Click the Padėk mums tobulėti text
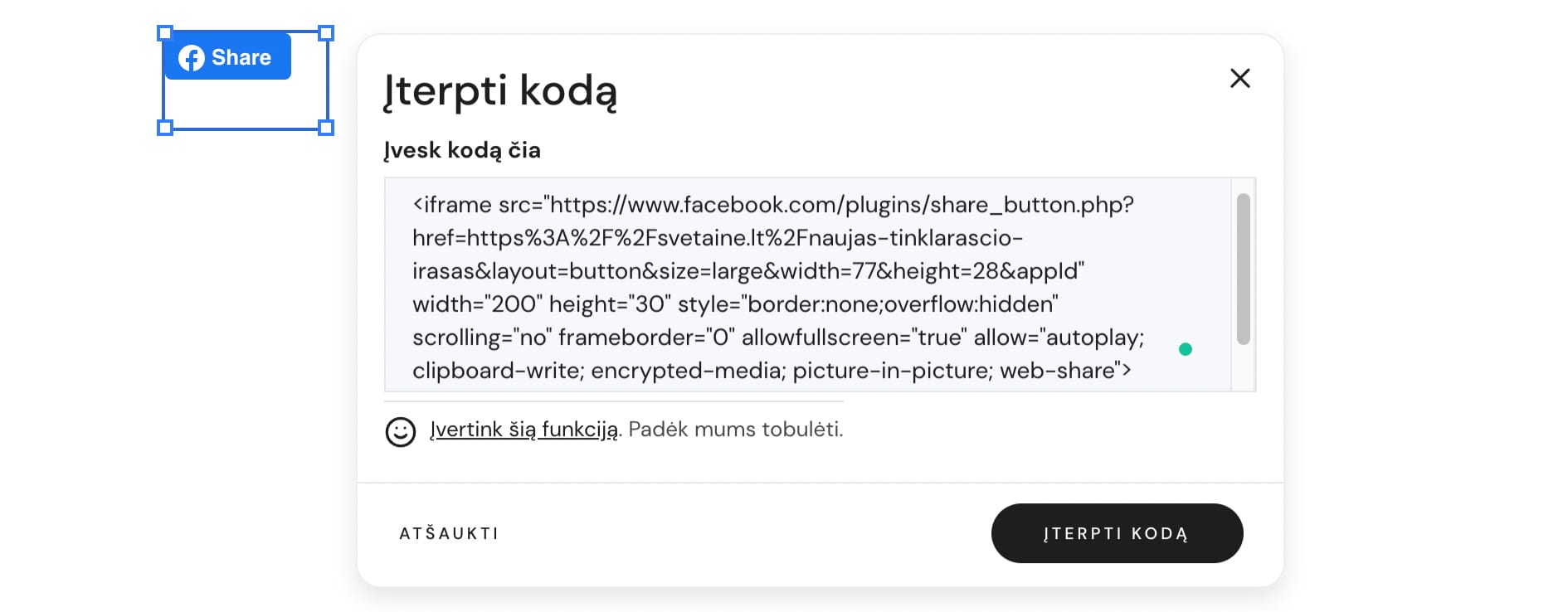 point(735,430)
